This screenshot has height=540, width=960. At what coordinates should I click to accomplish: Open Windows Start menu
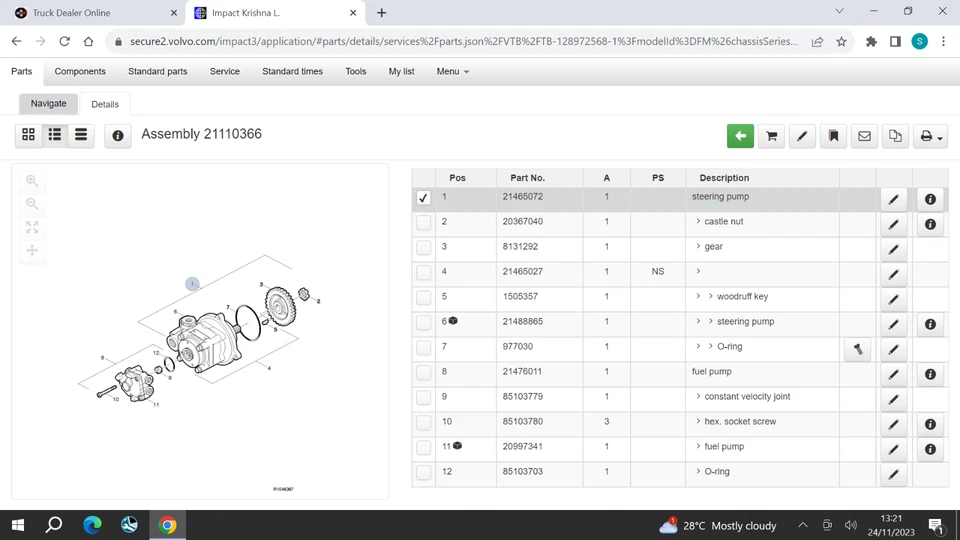pos(18,525)
